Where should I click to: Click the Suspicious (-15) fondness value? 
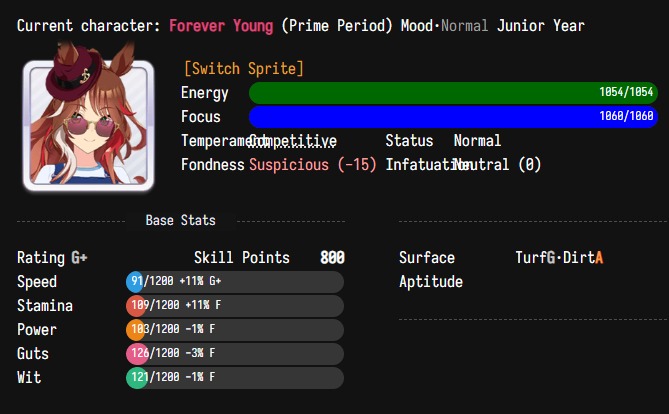[313, 165]
